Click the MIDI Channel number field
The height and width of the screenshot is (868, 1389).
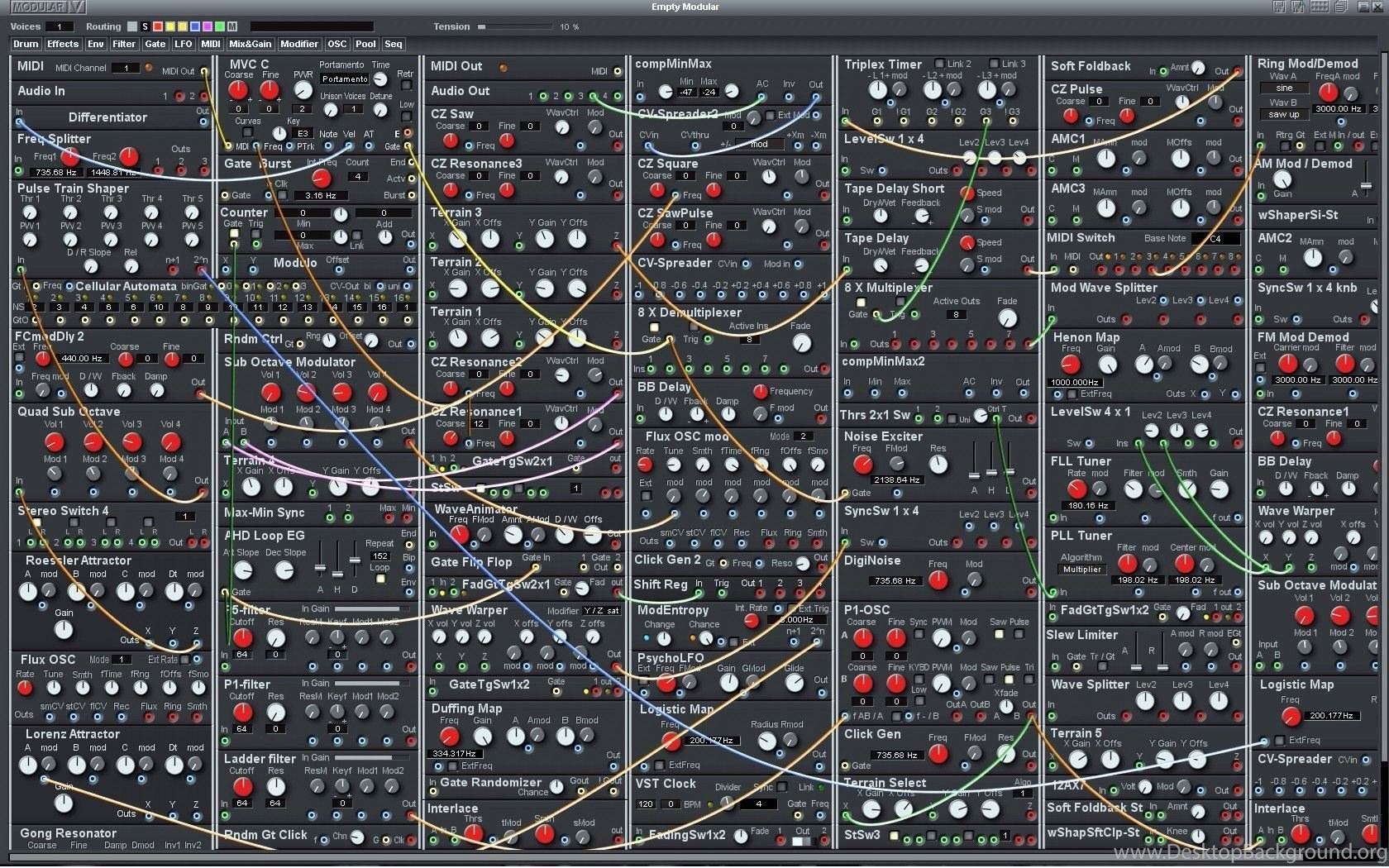coord(126,68)
